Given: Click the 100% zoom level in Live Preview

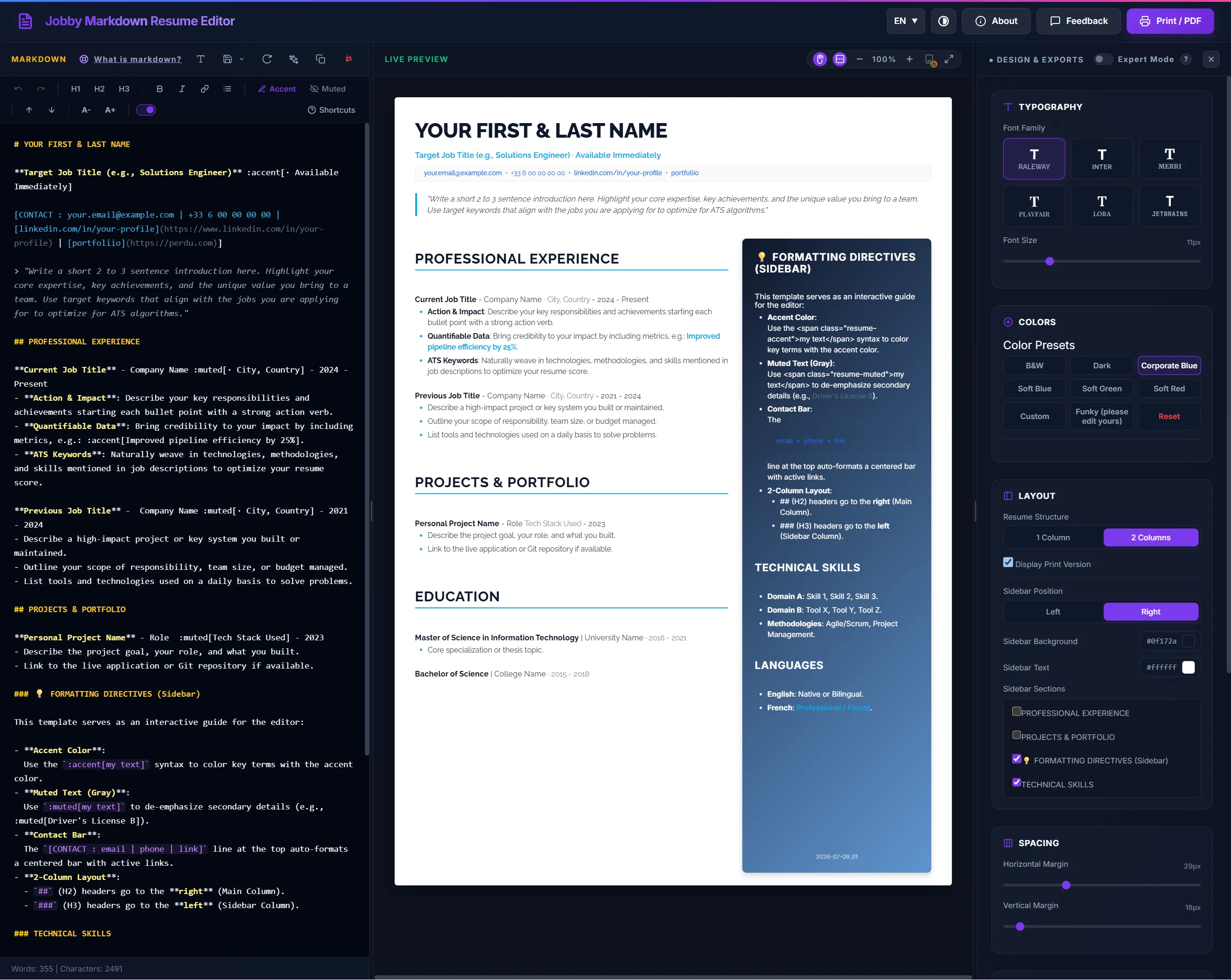Looking at the screenshot, I should click(x=884, y=59).
